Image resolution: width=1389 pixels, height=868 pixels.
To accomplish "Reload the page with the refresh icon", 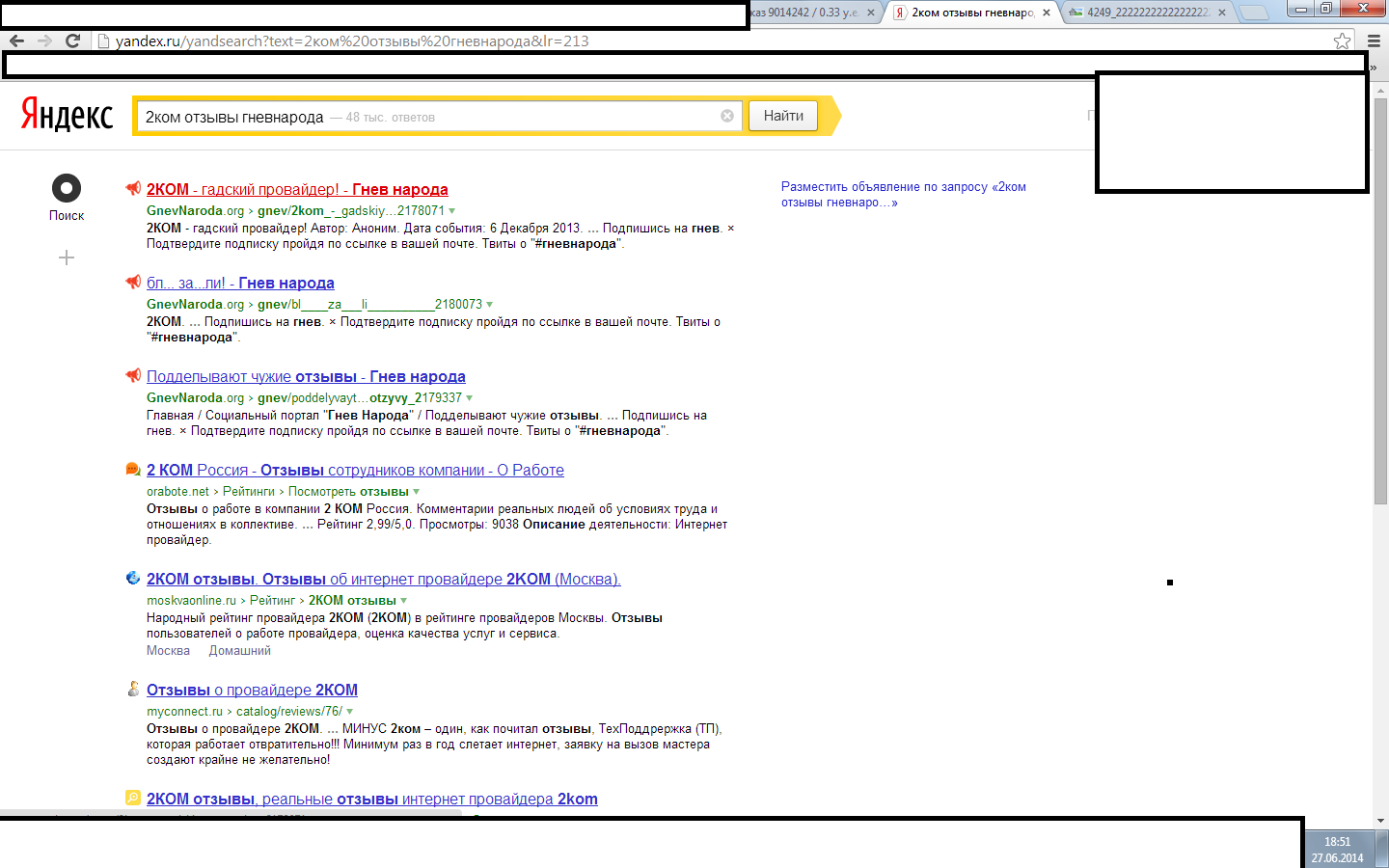I will coord(72,41).
